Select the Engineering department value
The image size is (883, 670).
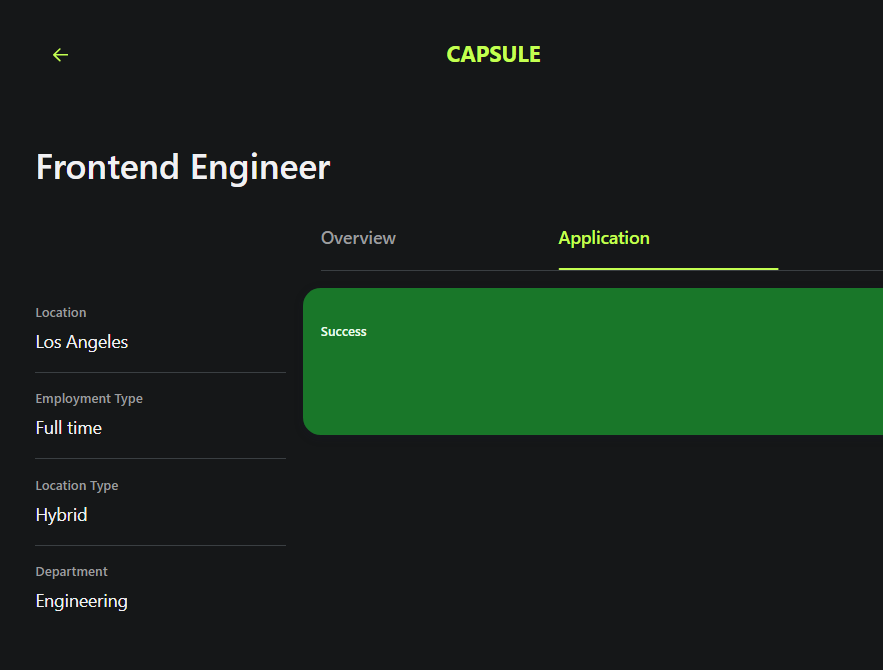81,601
